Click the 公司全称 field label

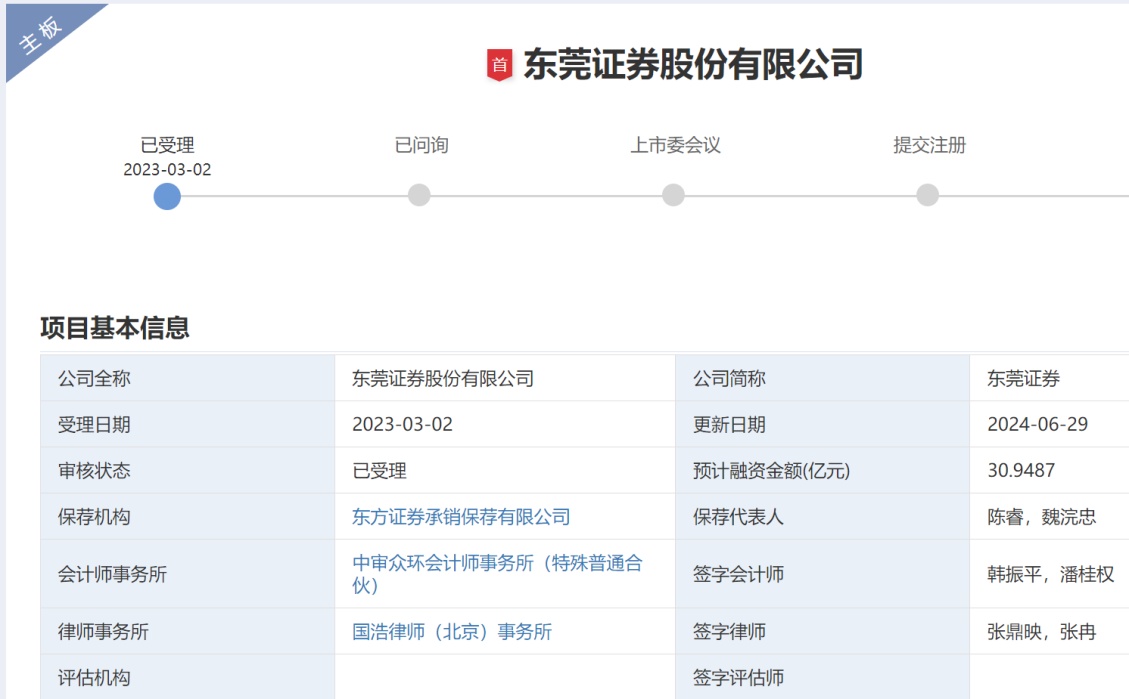tap(94, 379)
